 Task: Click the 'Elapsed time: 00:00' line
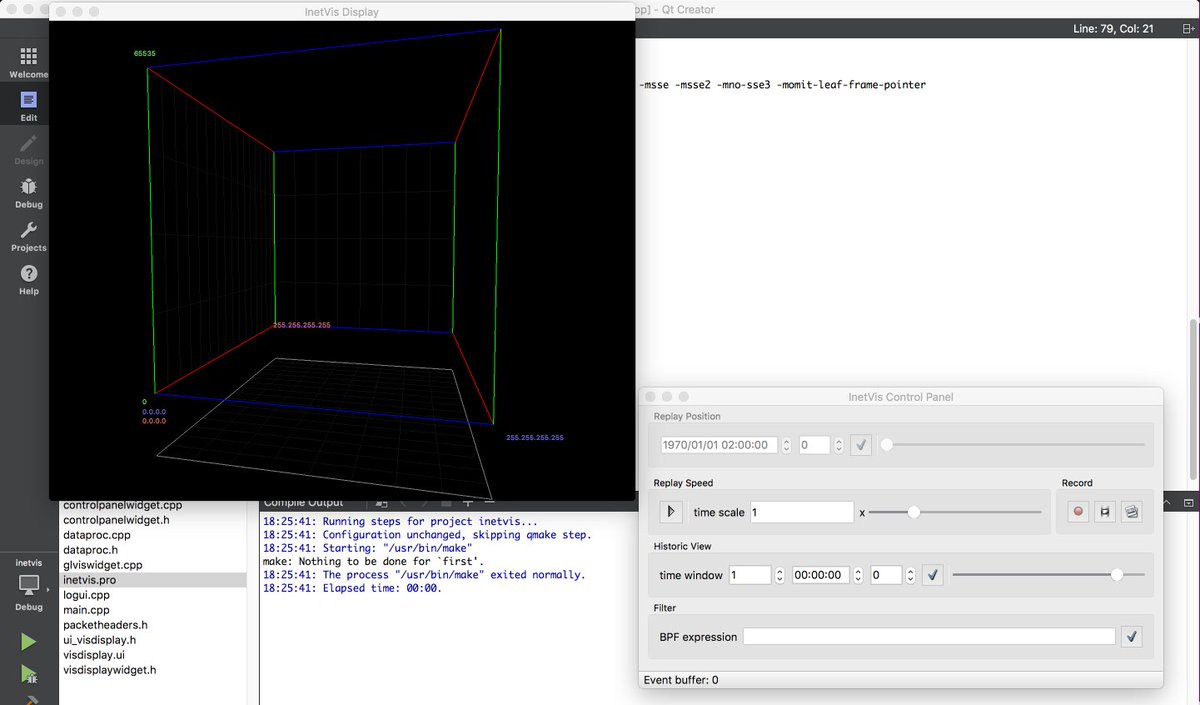pyautogui.click(x=352, y=588)
